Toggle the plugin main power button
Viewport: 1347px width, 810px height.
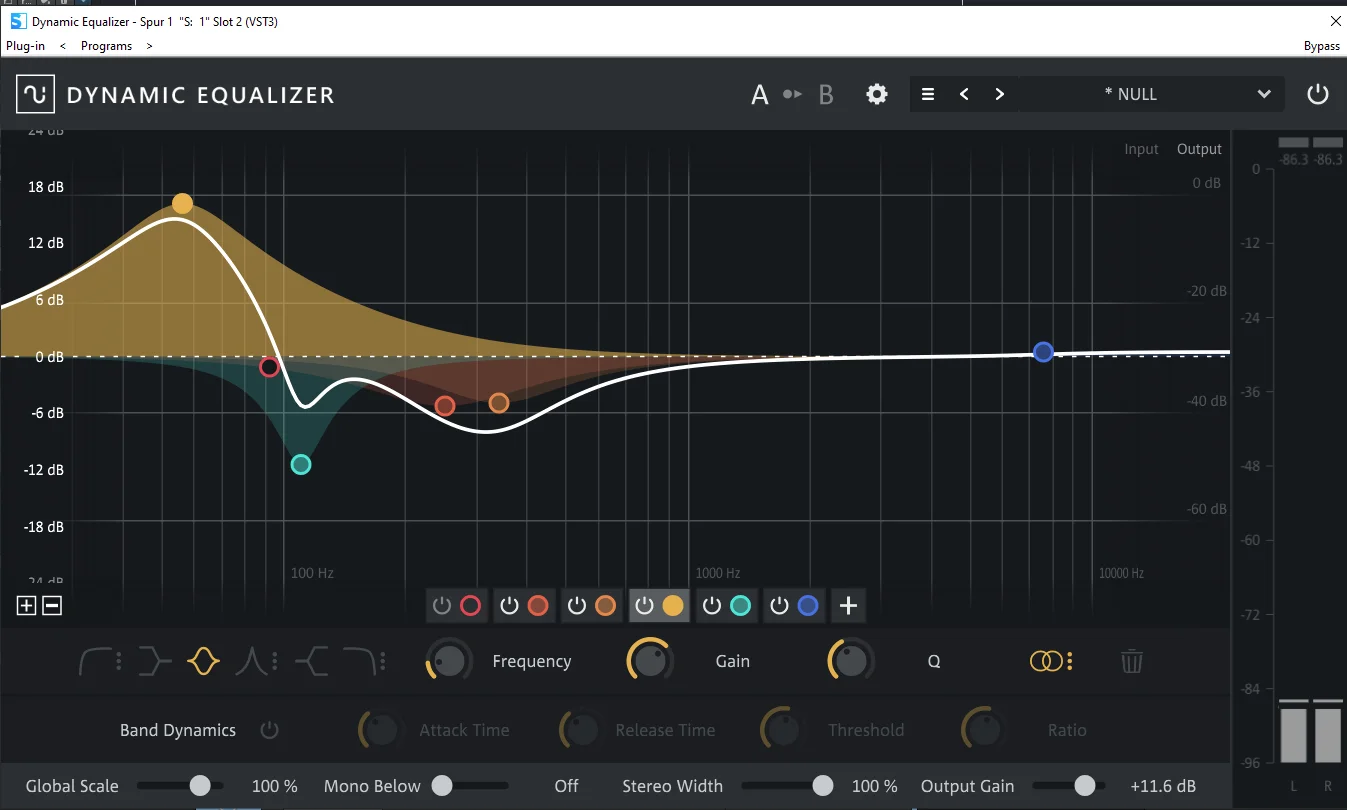(x=1318, y=94)
